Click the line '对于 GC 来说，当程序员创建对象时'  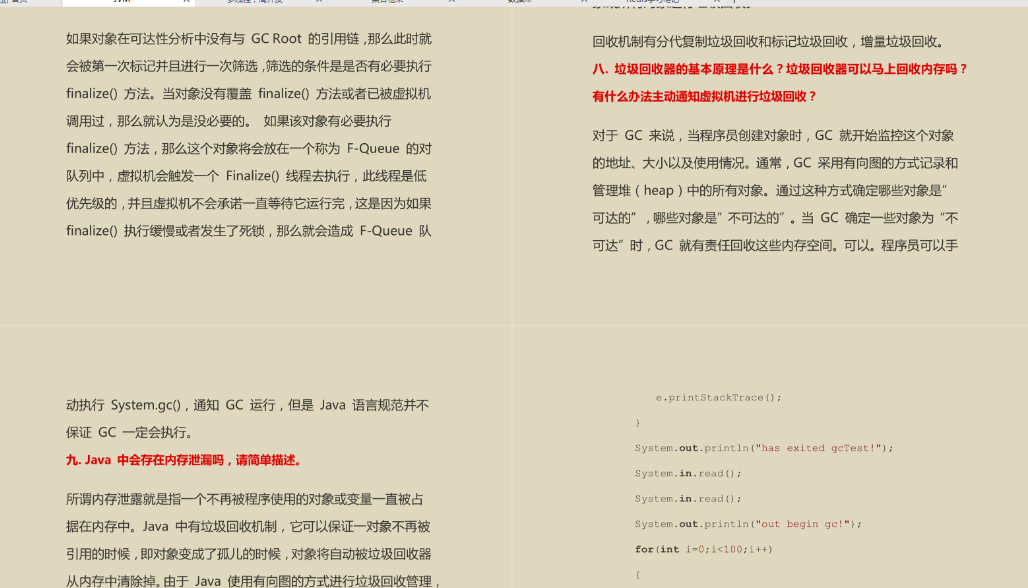click(x=773, y=136)
